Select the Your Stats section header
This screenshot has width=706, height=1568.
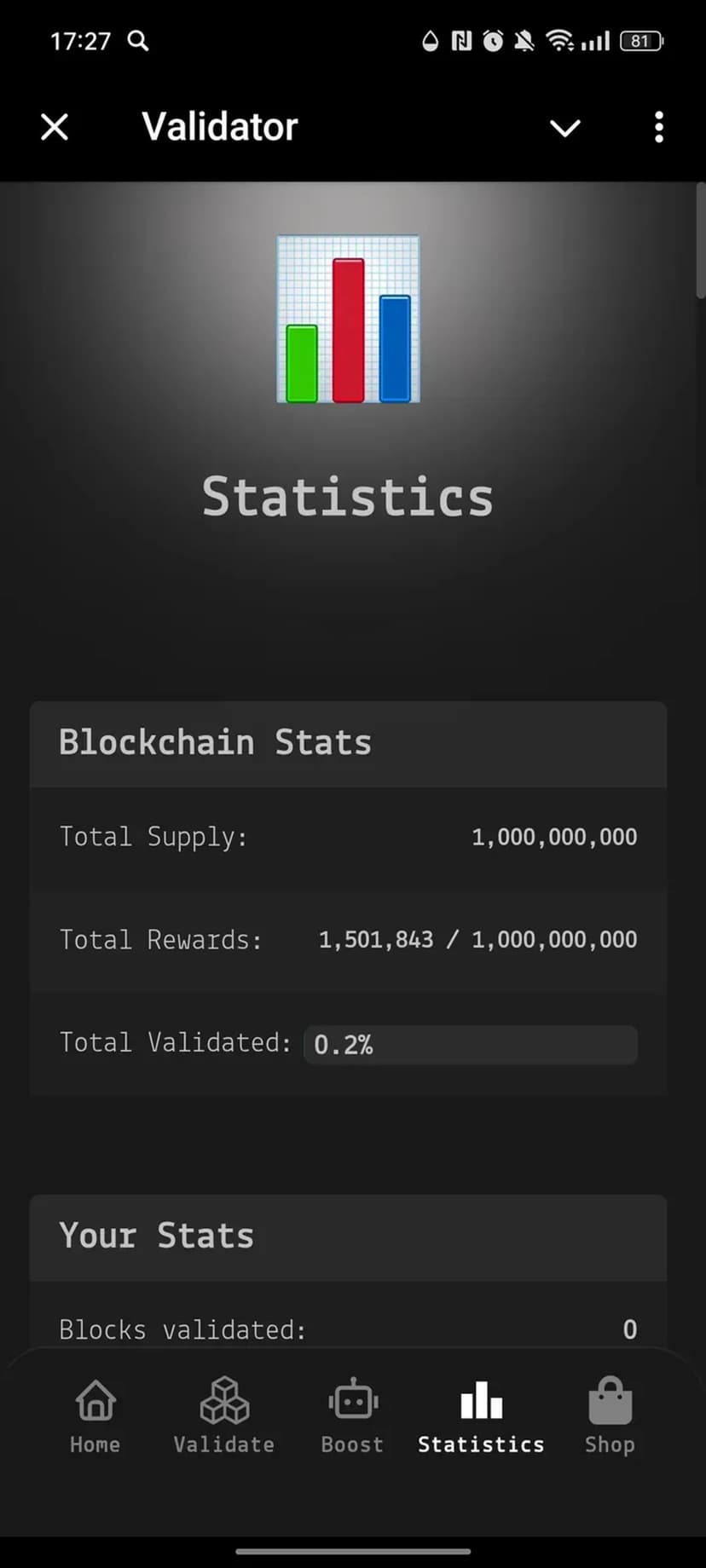click(x=157, y=1237)
